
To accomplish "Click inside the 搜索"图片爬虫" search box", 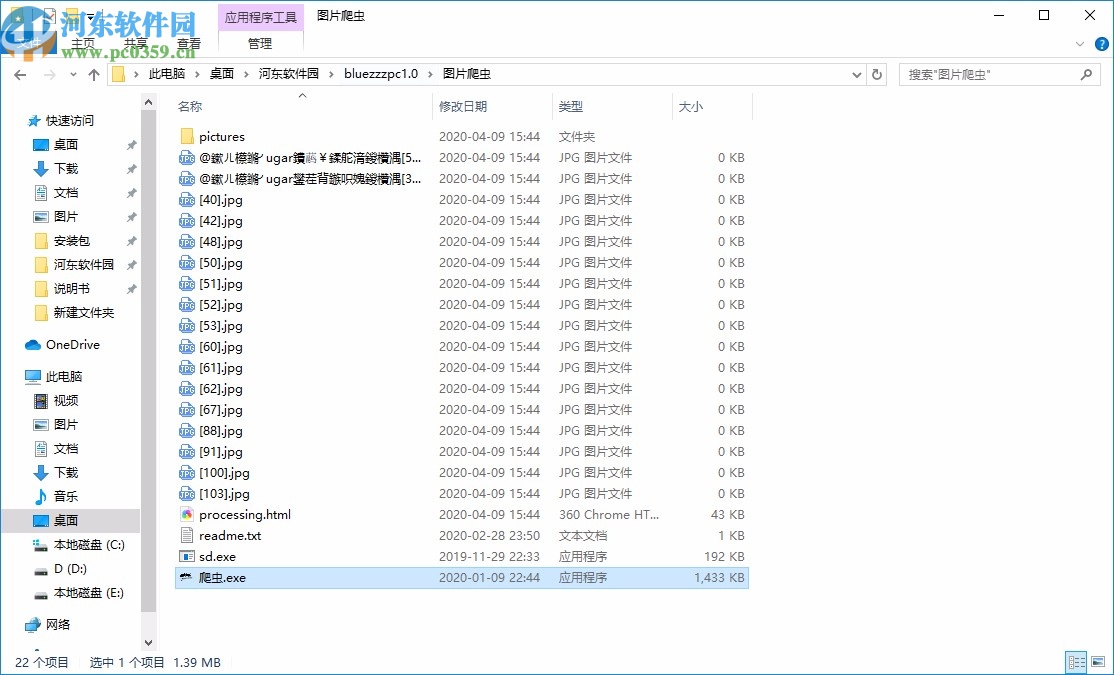I will [x=990, y=73].
